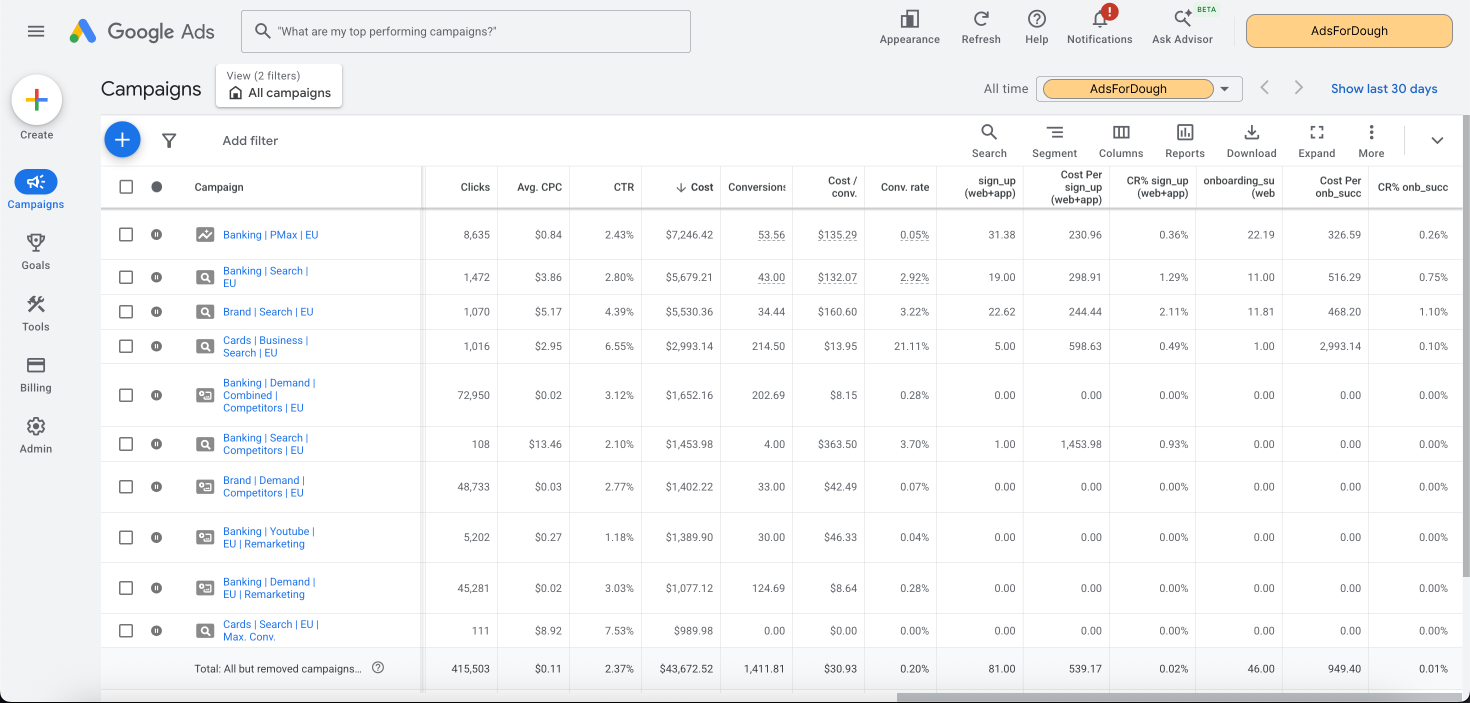1470x703 pixels.
Task: Click the blue new campaign plus button
Action: 122,140
